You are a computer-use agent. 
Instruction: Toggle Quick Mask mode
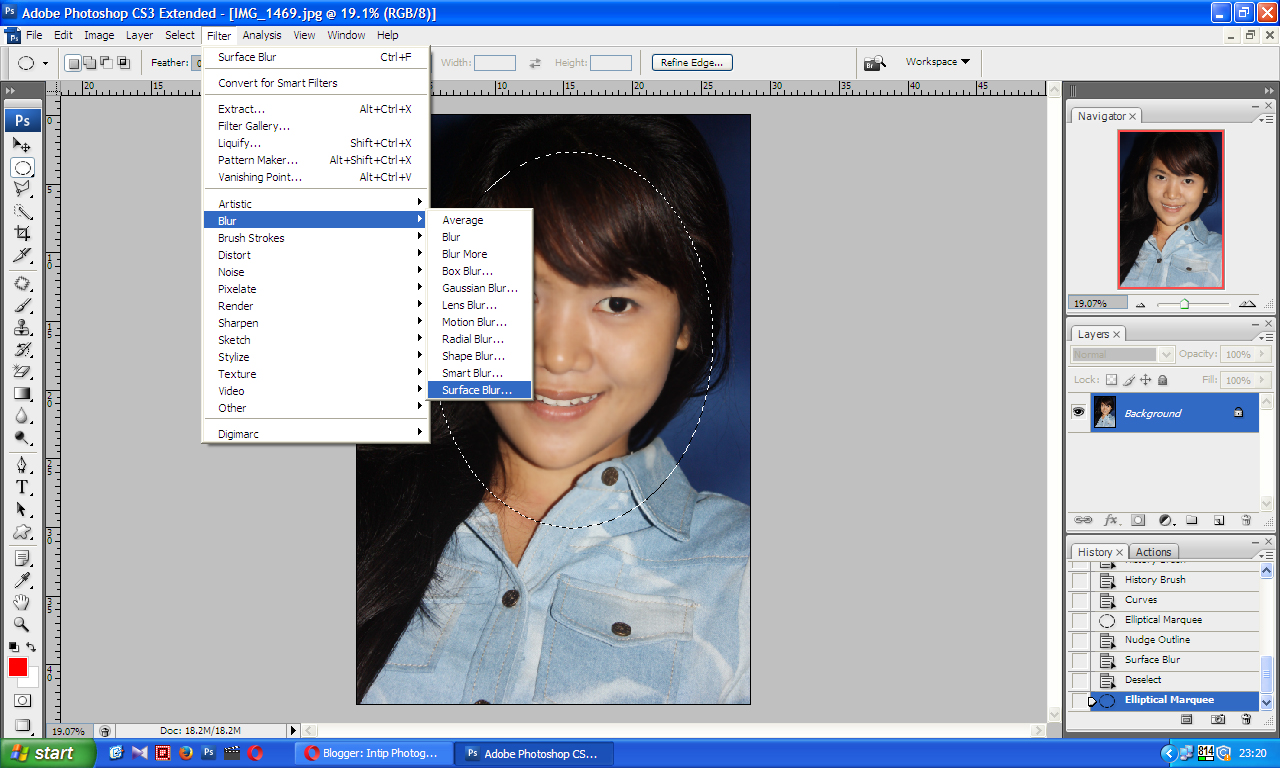(x=22, y=701)
